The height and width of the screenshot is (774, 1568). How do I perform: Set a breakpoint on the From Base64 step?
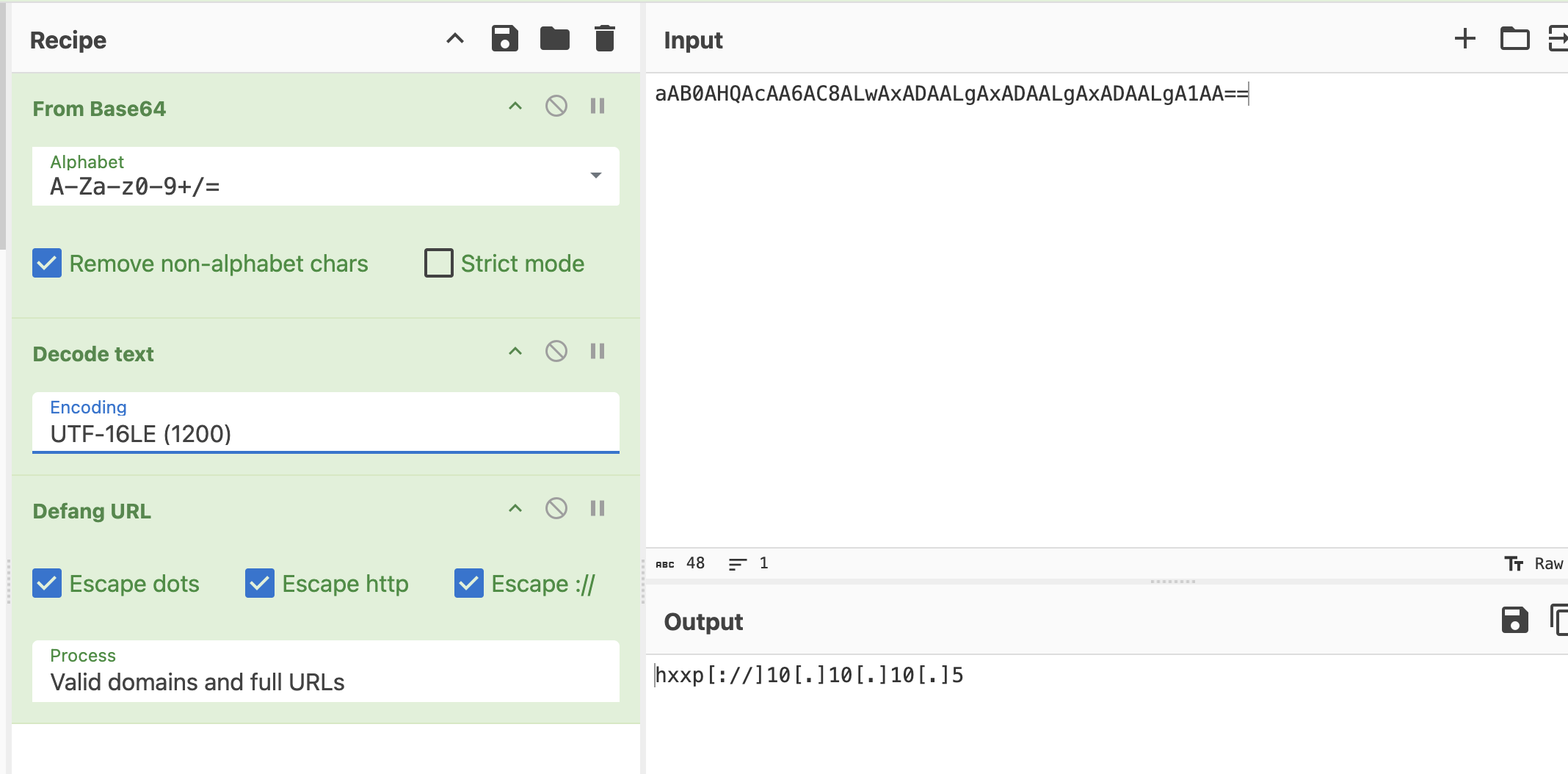click(x=598, y=106)
